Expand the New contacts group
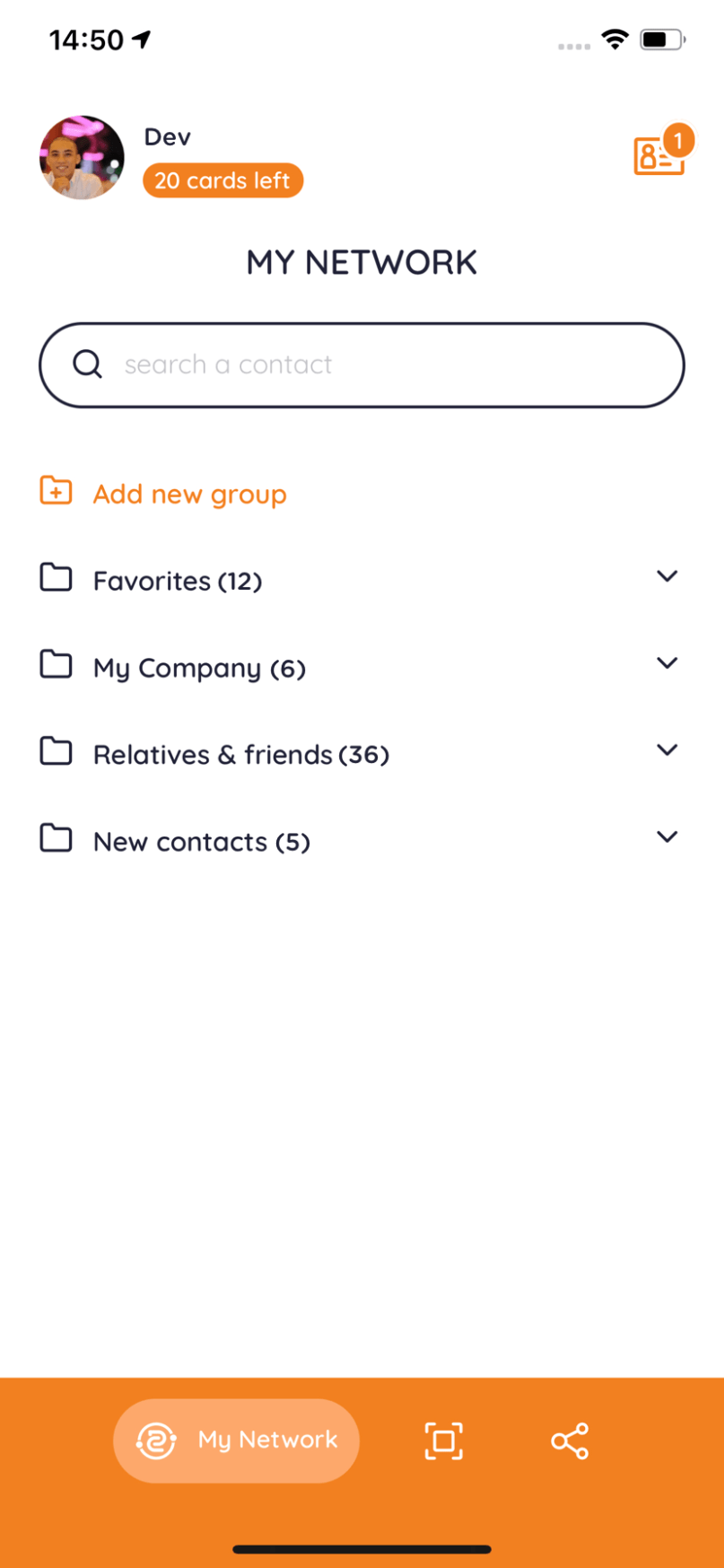 click(x=667, y=837)
